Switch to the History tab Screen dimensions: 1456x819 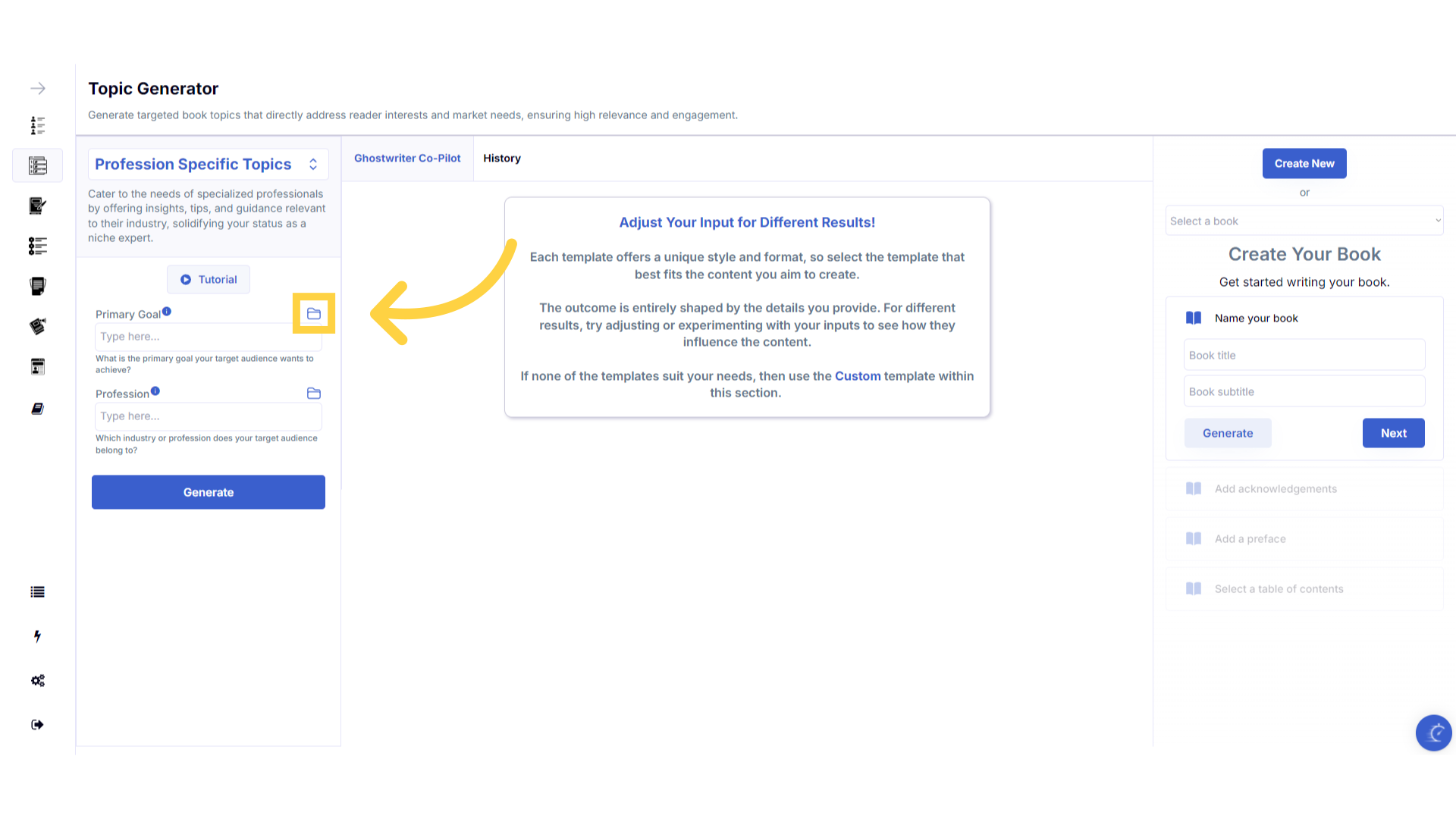point(502,158)
